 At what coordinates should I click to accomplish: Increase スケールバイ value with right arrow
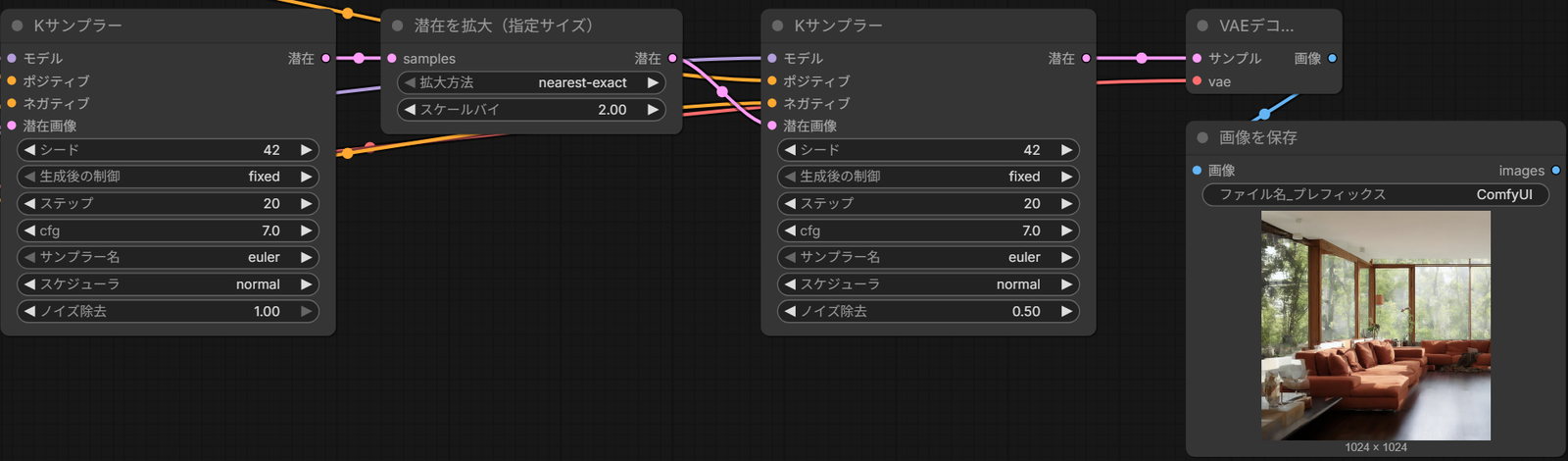coord(653,110)
